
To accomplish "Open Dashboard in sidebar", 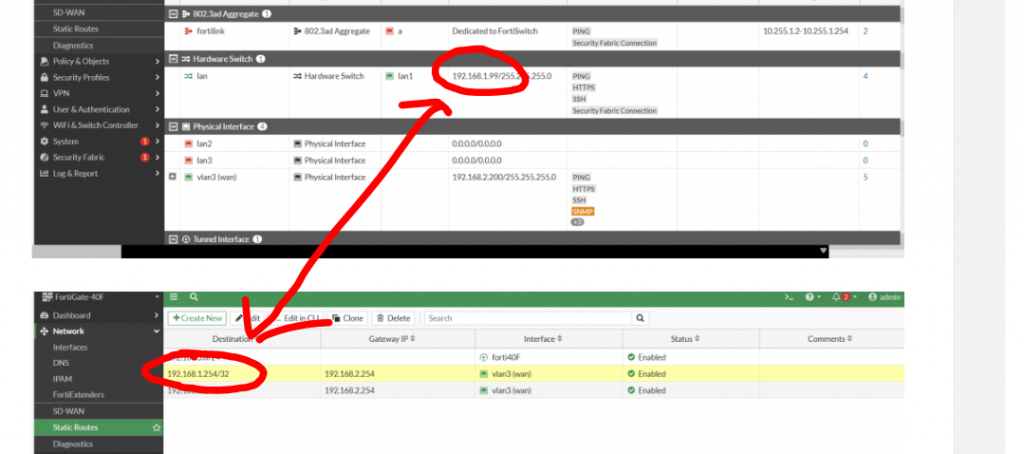I will click(x=72, y=315).
